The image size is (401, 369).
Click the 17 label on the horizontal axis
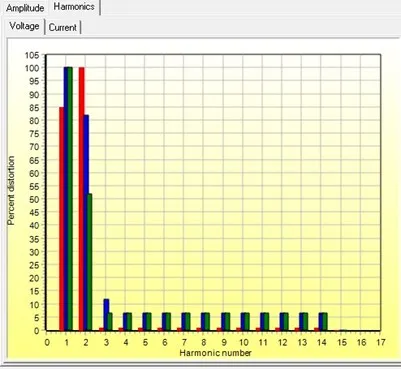(x=381, y=342)
